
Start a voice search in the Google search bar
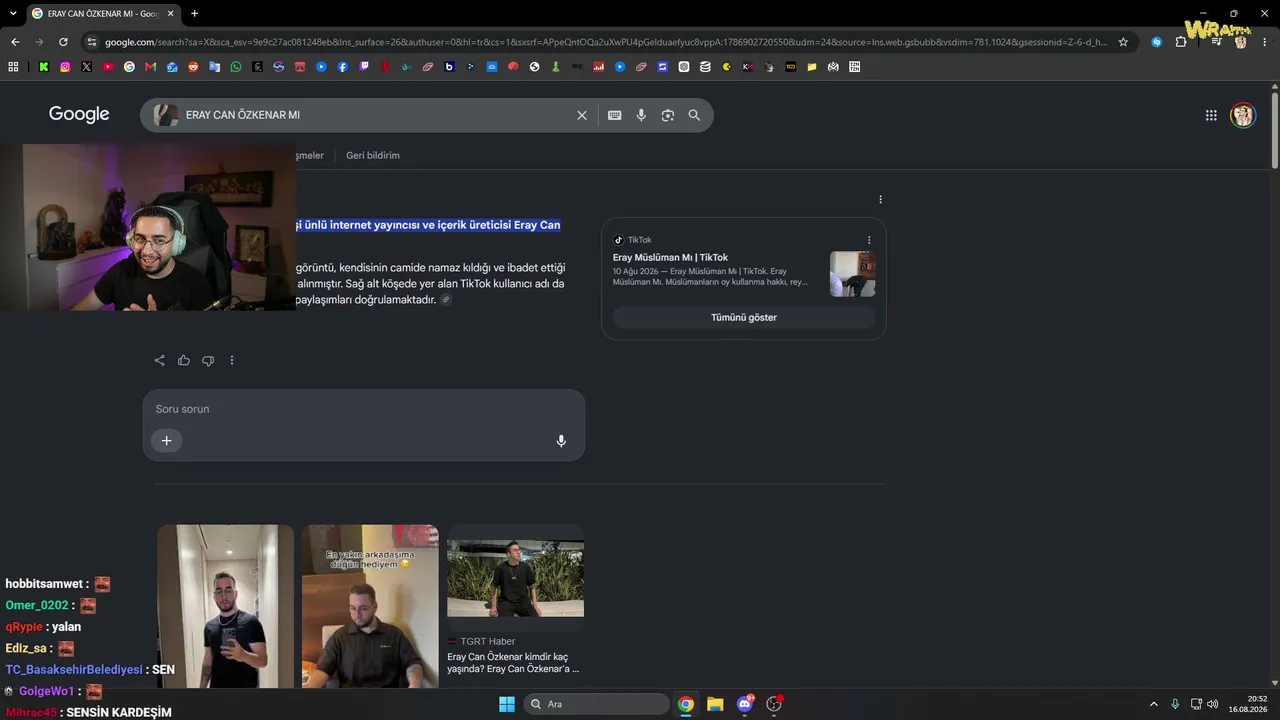641,115
